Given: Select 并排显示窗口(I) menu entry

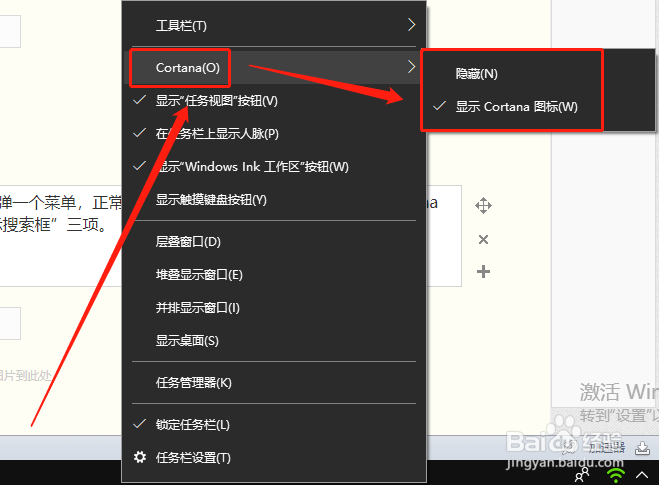Looking at the screenshot, I should coord(274,308).
